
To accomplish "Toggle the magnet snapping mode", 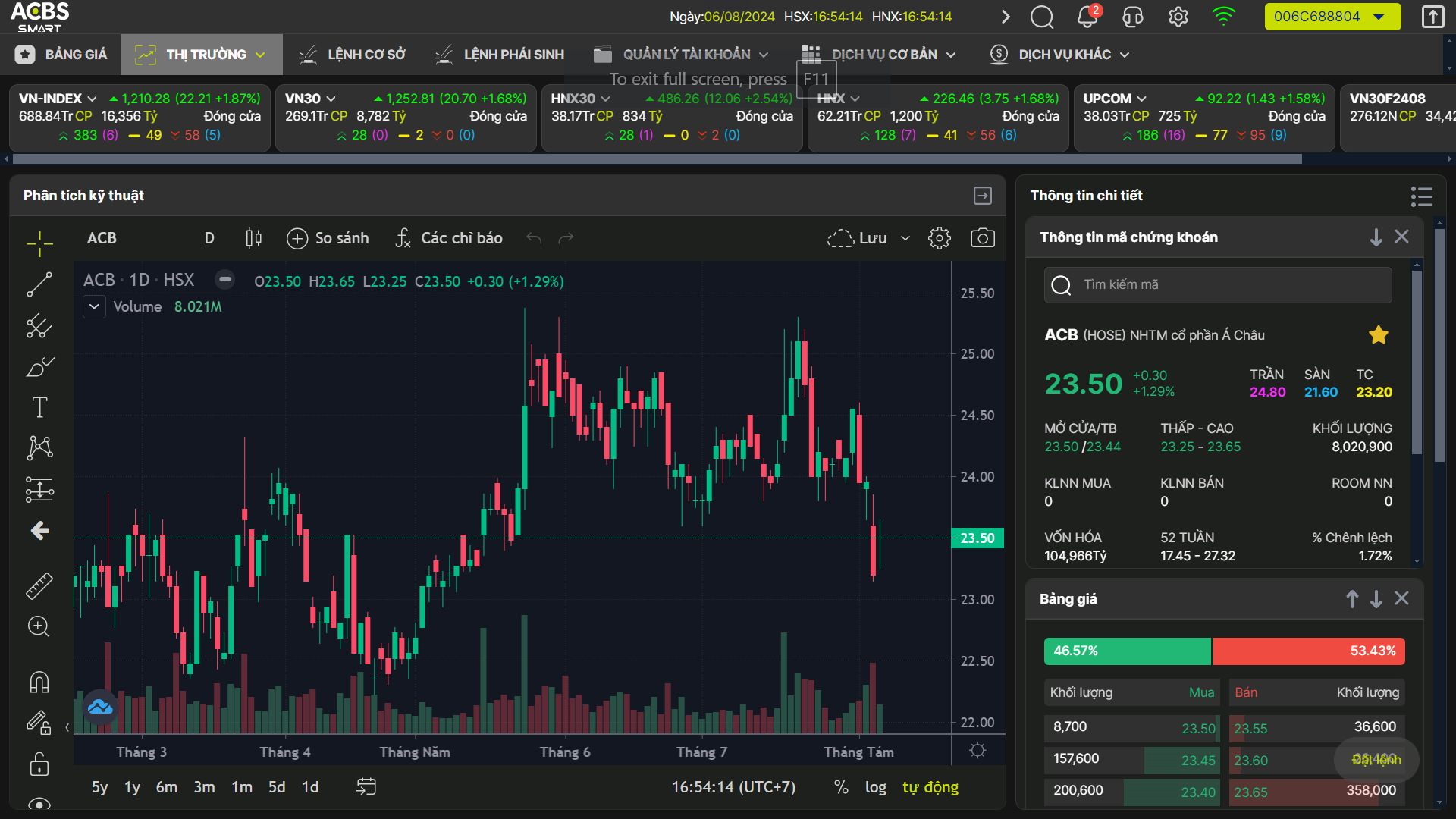I will pyautogui.click(x=39, y=682).
